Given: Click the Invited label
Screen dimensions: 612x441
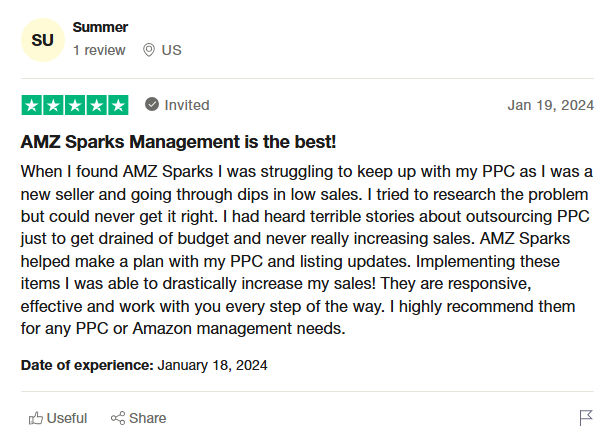Looking at the screenshot, I should pyautogui.click(x=187, y=105).
